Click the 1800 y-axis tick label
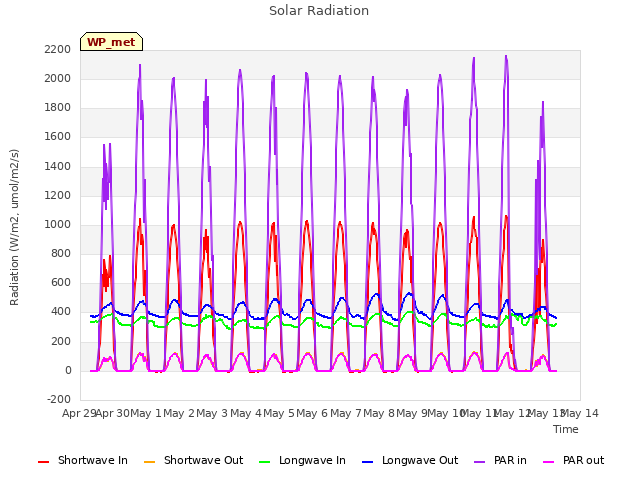 58,108
